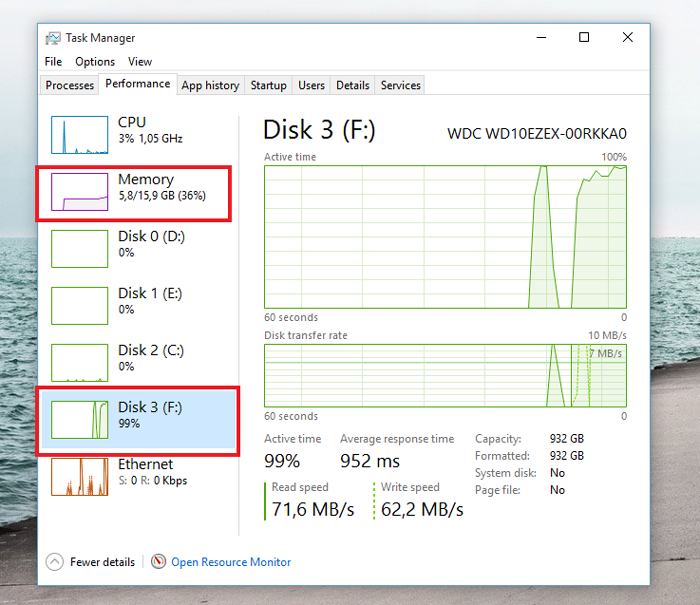700x605 pixels.
Task: Select the Disk 3 (F:) mini graph
Action: (x=79, y=420)
